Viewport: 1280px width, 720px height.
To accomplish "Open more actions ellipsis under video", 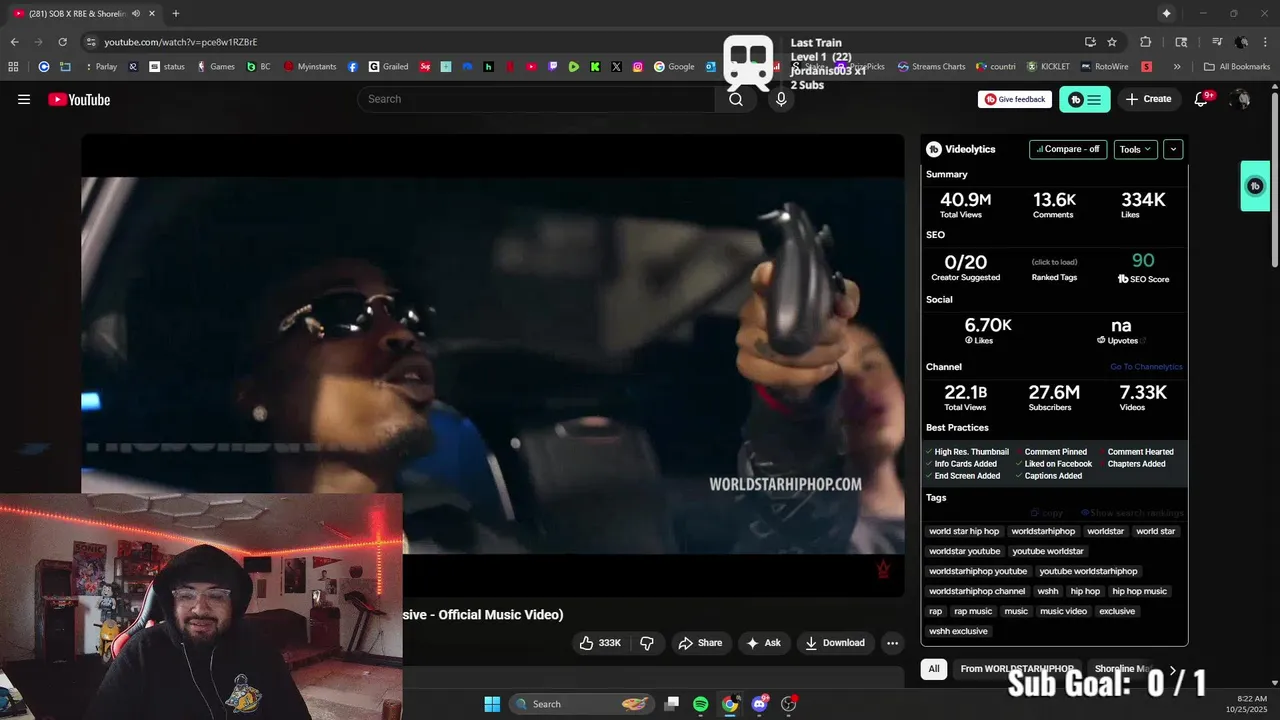I will point(892,643).
